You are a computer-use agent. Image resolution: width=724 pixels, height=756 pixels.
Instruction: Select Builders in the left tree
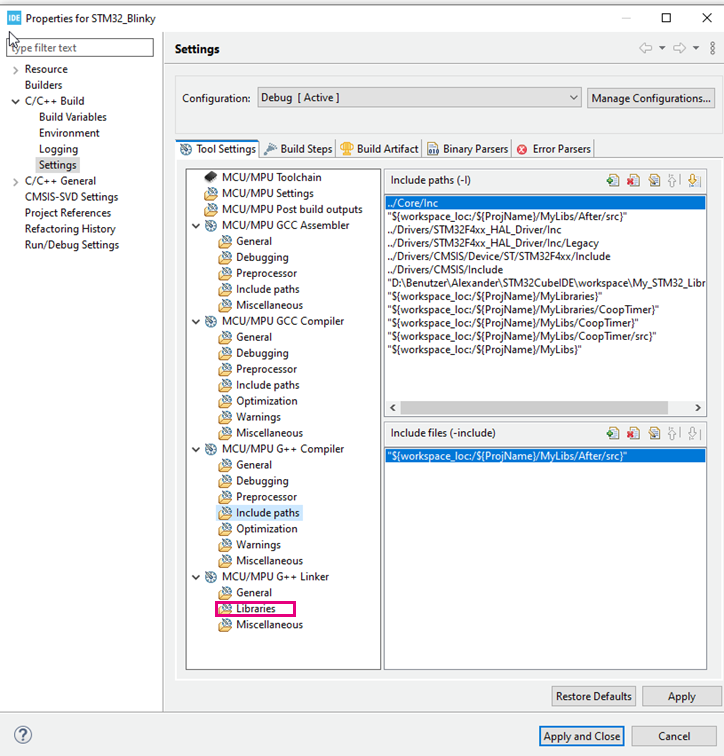[43, 85]
